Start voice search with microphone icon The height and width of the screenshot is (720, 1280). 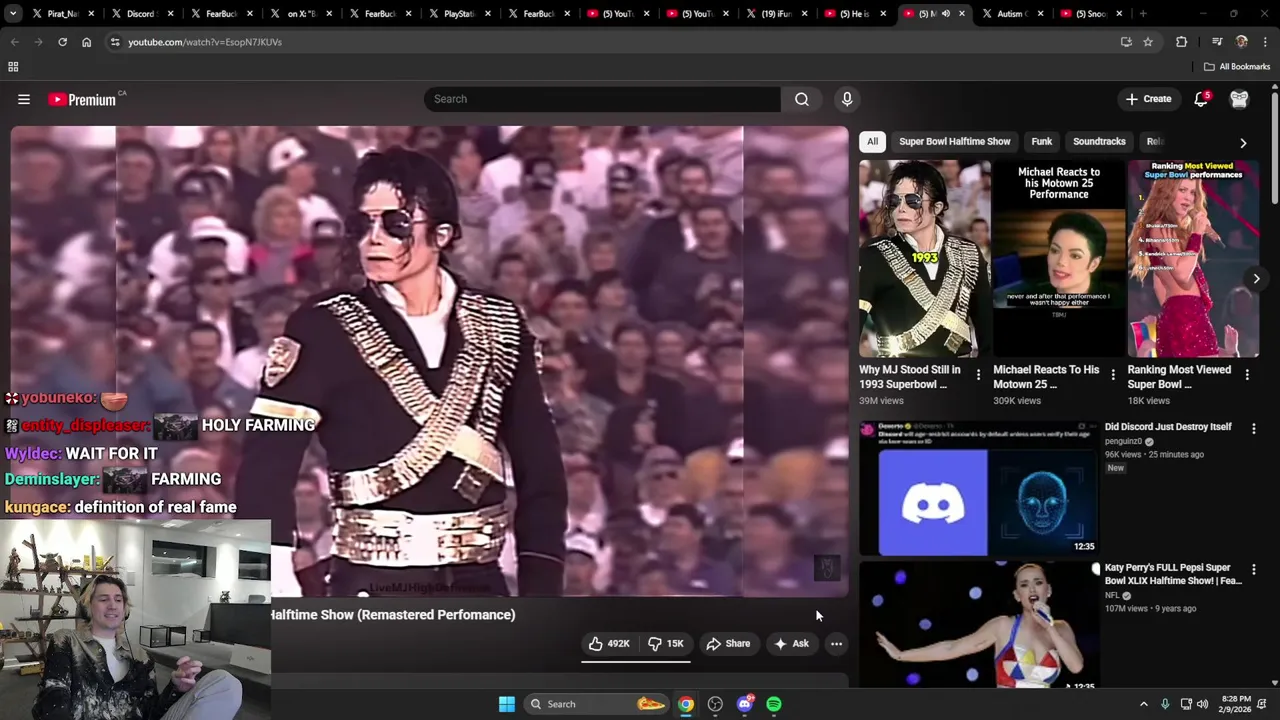[x=847, y=99]
